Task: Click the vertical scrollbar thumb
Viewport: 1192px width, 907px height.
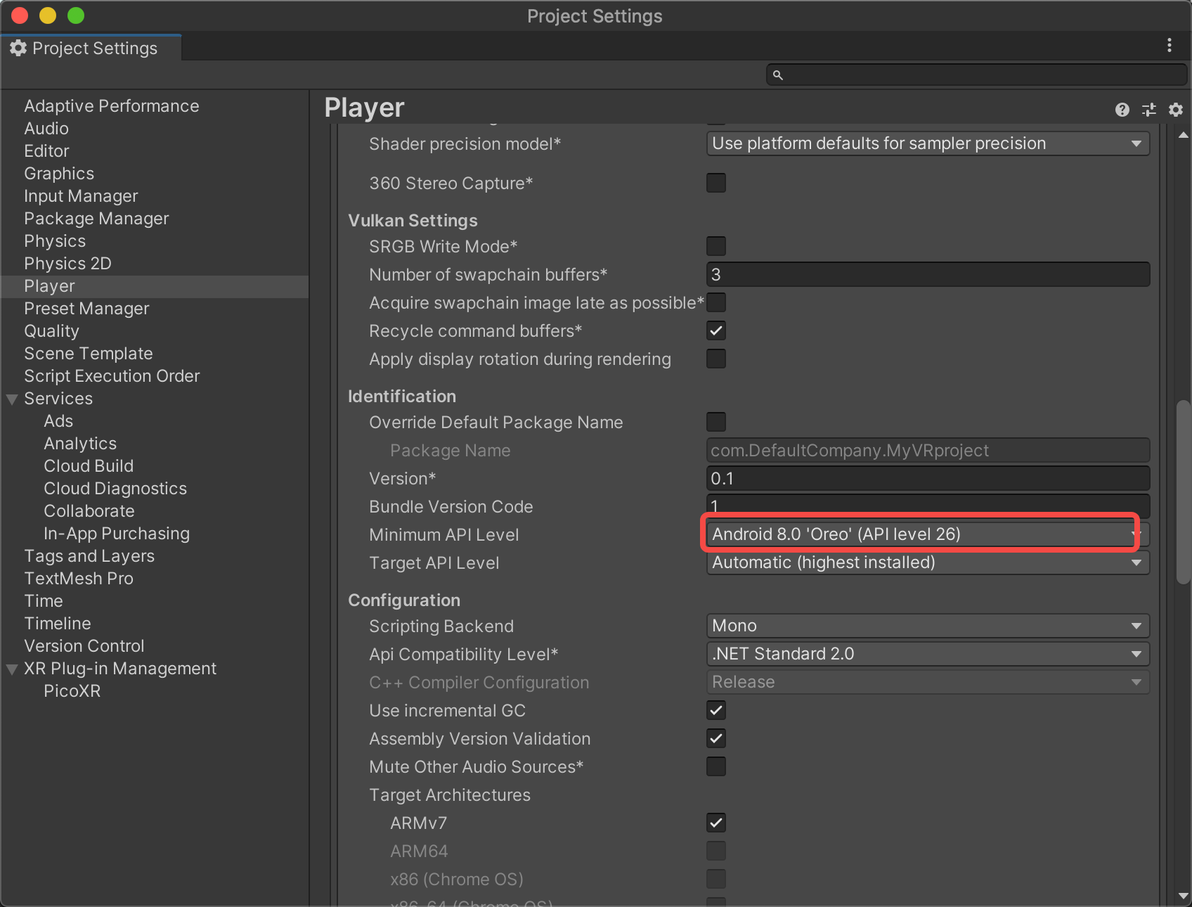Action: 1183,490
